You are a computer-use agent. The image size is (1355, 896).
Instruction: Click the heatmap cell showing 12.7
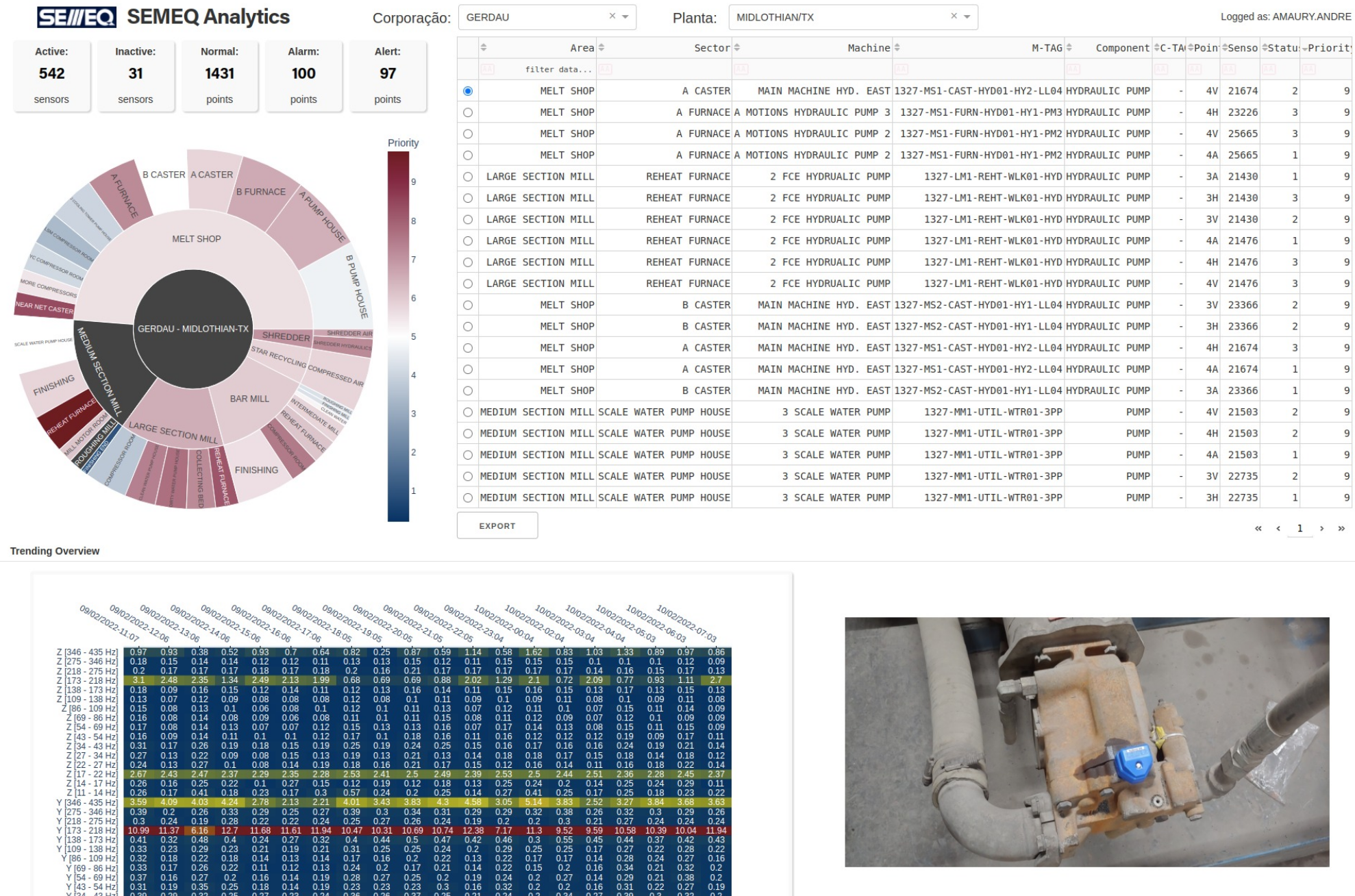pos(229,830)
